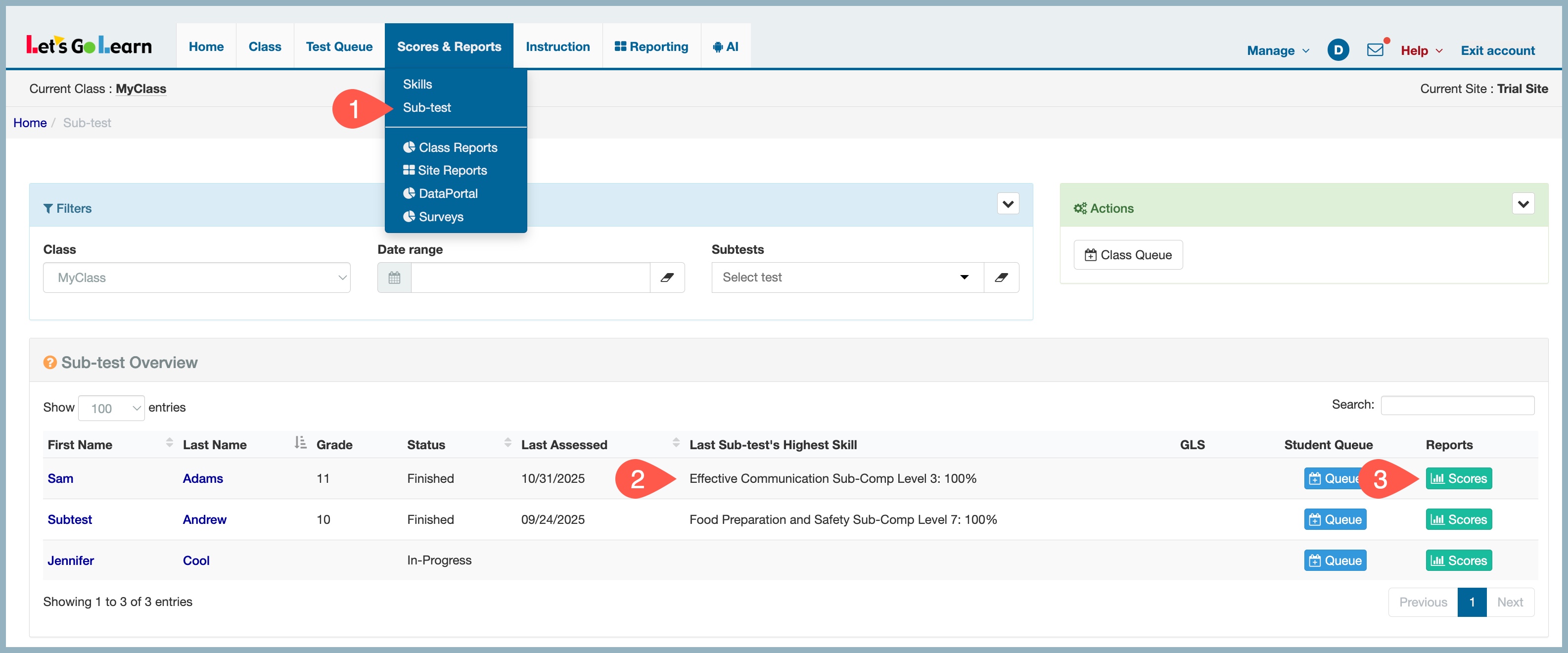Click the date range calendar icon
Image resolution: width=1568 pixels, height=653 pixels.
(x=394, y=278)
